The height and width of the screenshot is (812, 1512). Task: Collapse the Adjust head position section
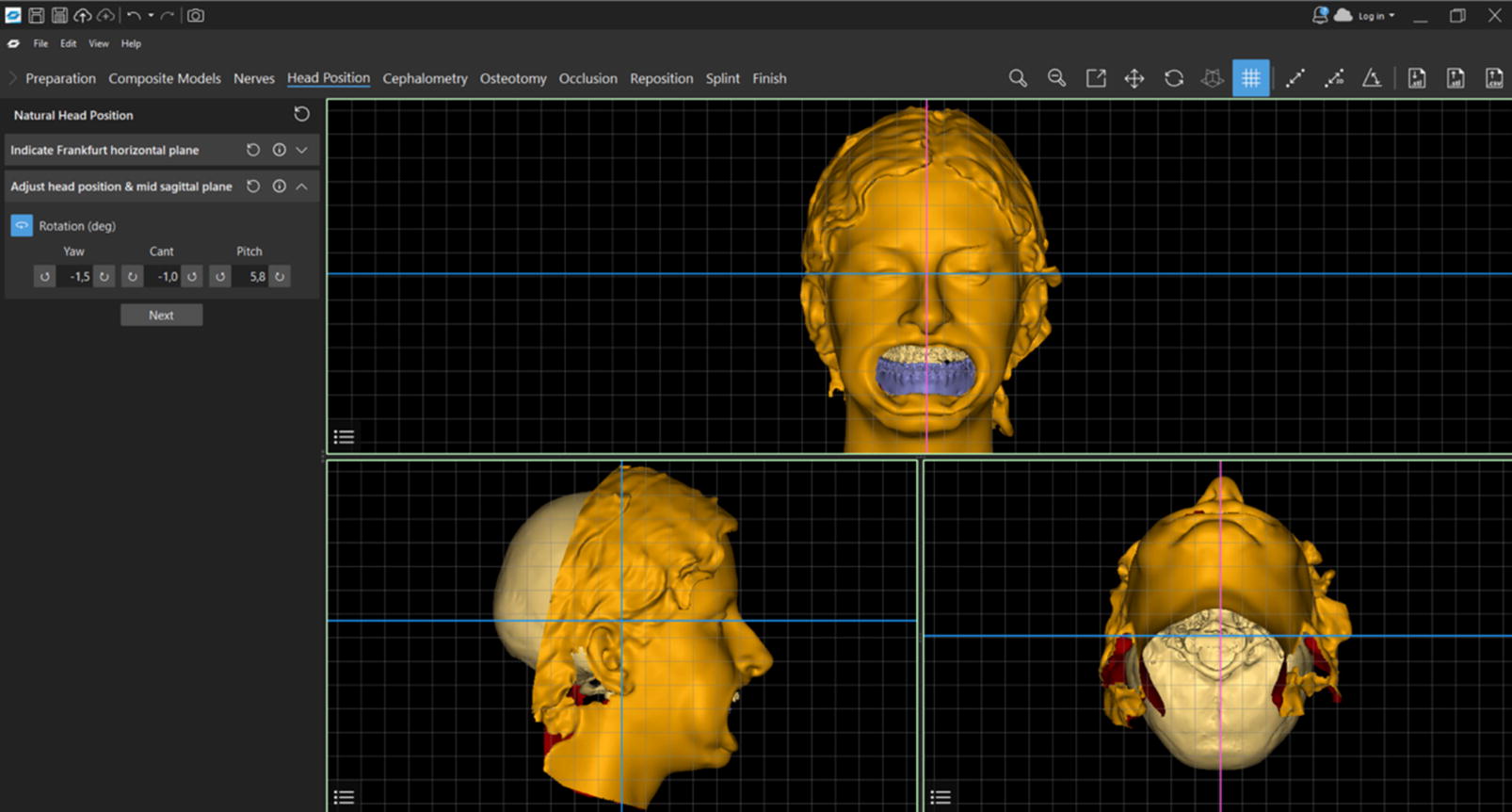[301, 187]
